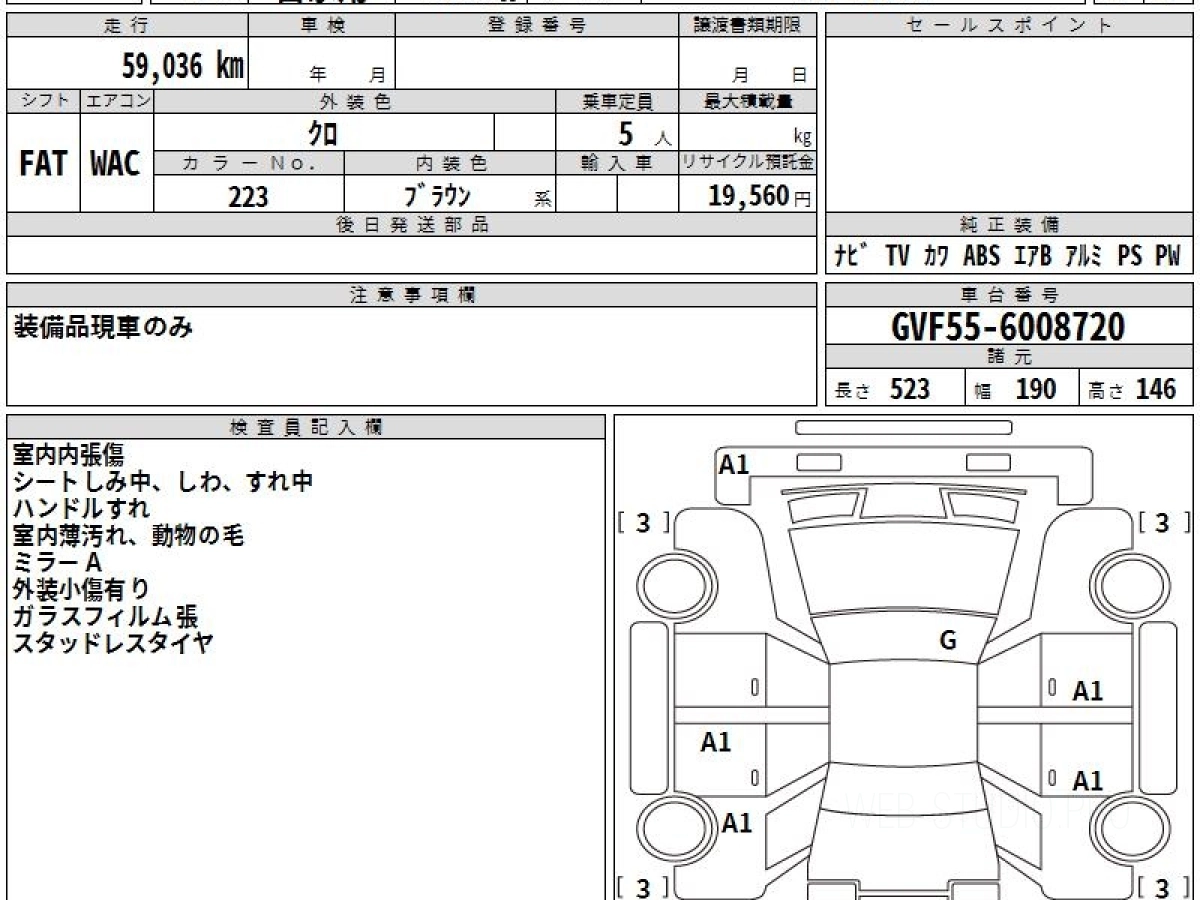Select the 走行 column header
This screenshot has width=1200, height=900.
tap(127, 26)
